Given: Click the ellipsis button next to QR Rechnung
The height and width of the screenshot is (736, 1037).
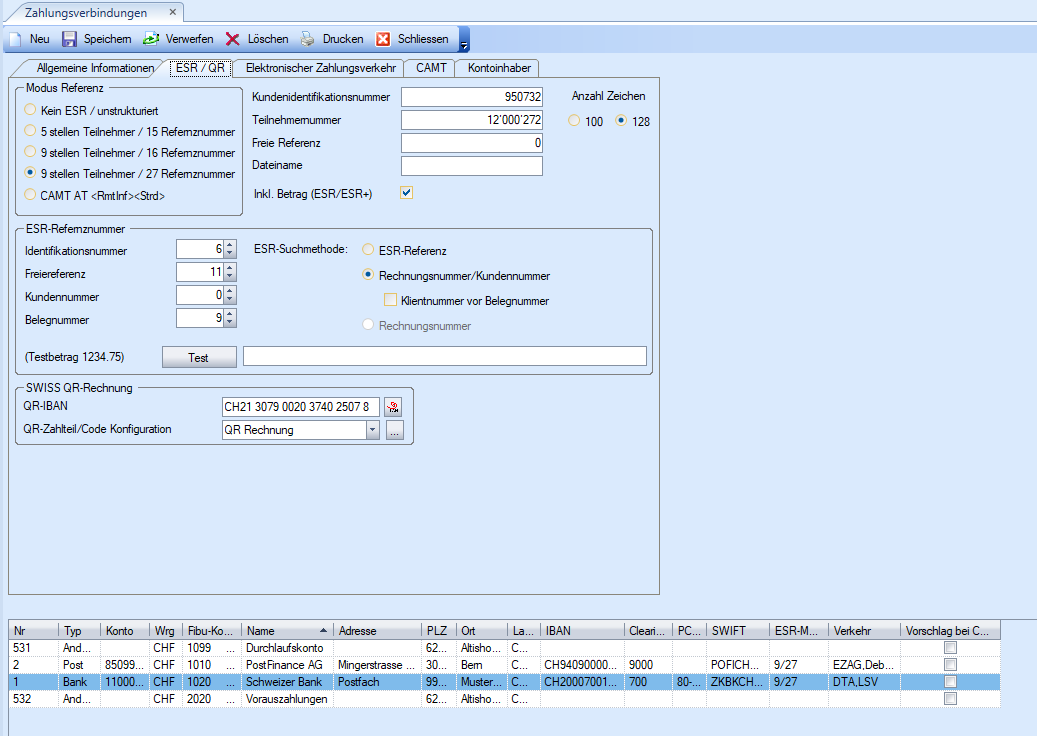Looking at the screenshot, I should [x=394, y=430].
